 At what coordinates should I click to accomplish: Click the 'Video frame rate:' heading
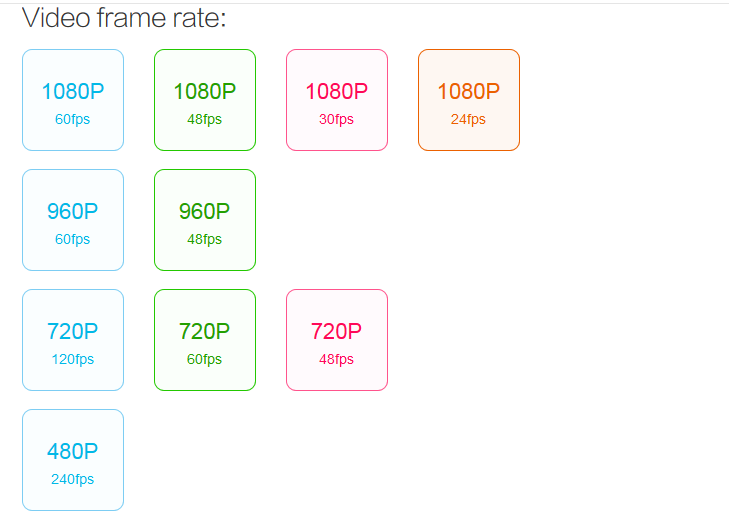[124, 18]
